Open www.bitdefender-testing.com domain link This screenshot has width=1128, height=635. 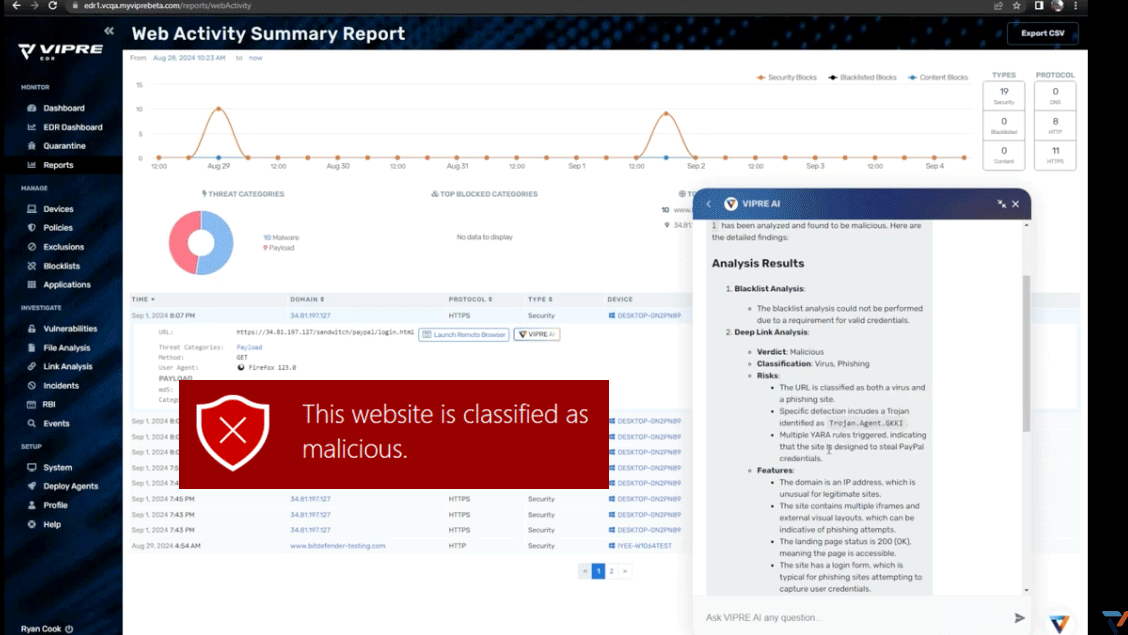[x=337, y=546]
